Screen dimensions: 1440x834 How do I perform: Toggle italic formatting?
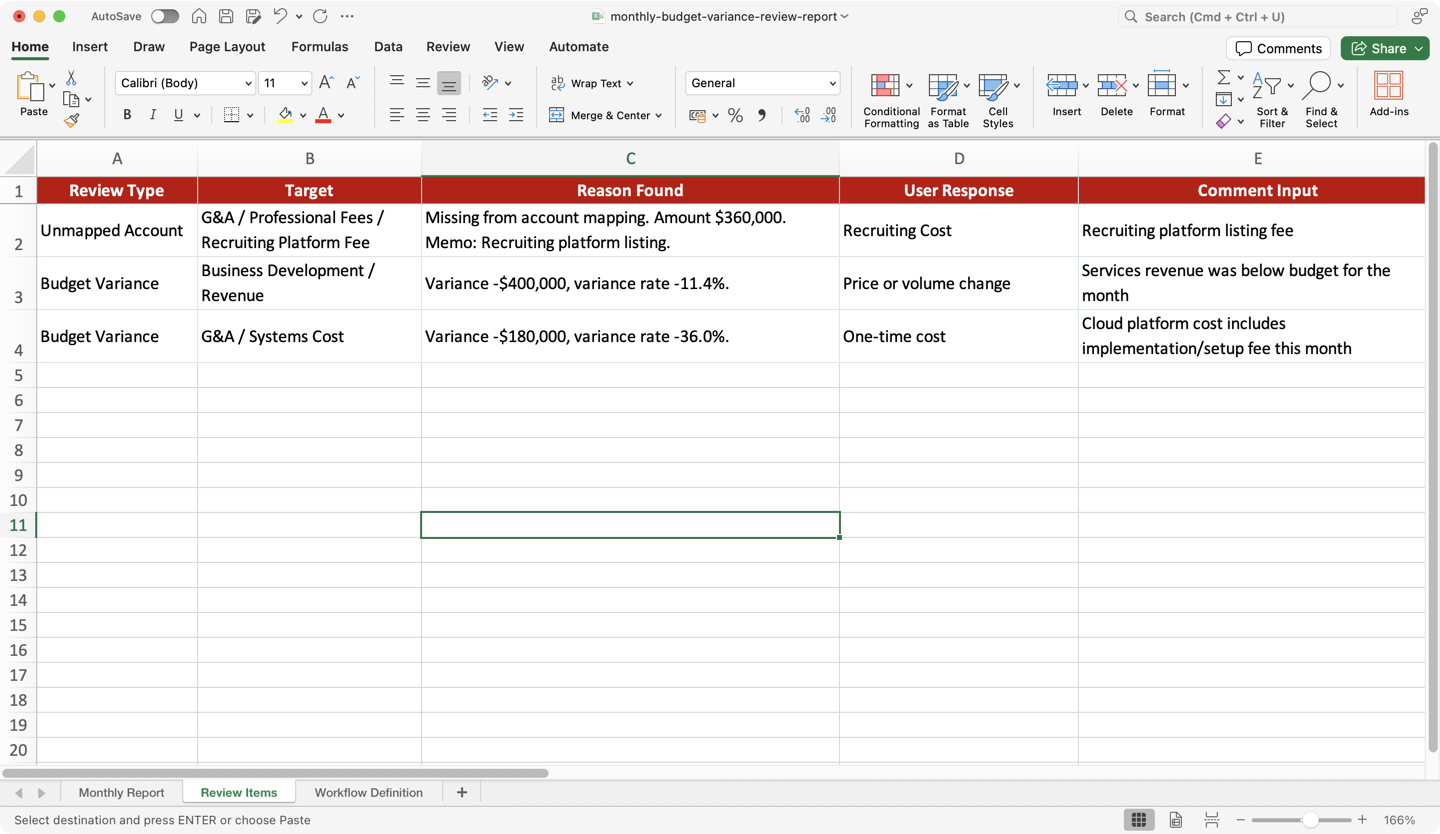(153, 115)
